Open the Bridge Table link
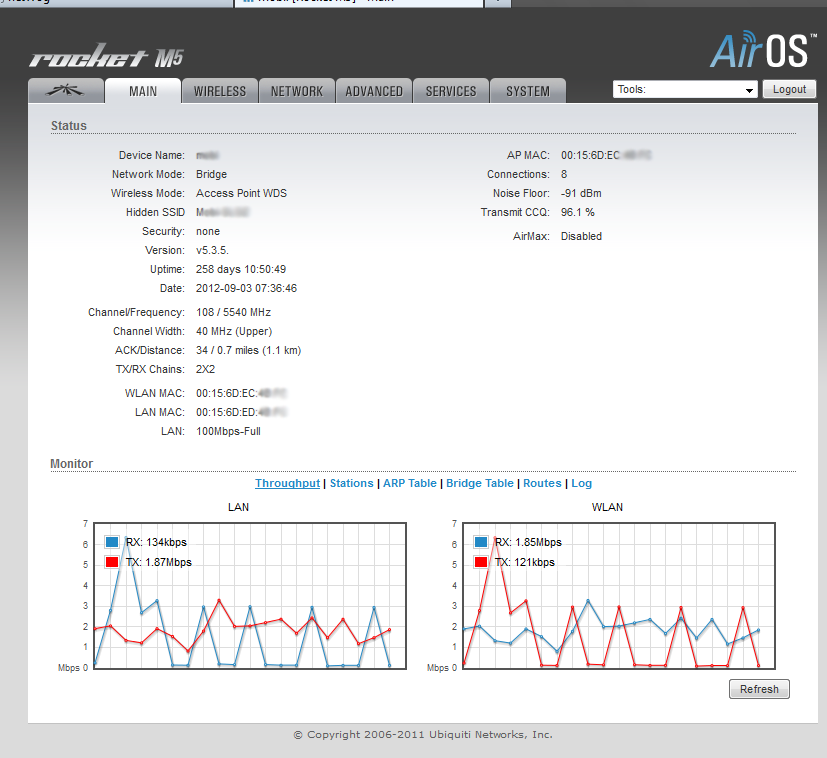The height and width of the screenshot is (758, 827). tap(480, 483)
